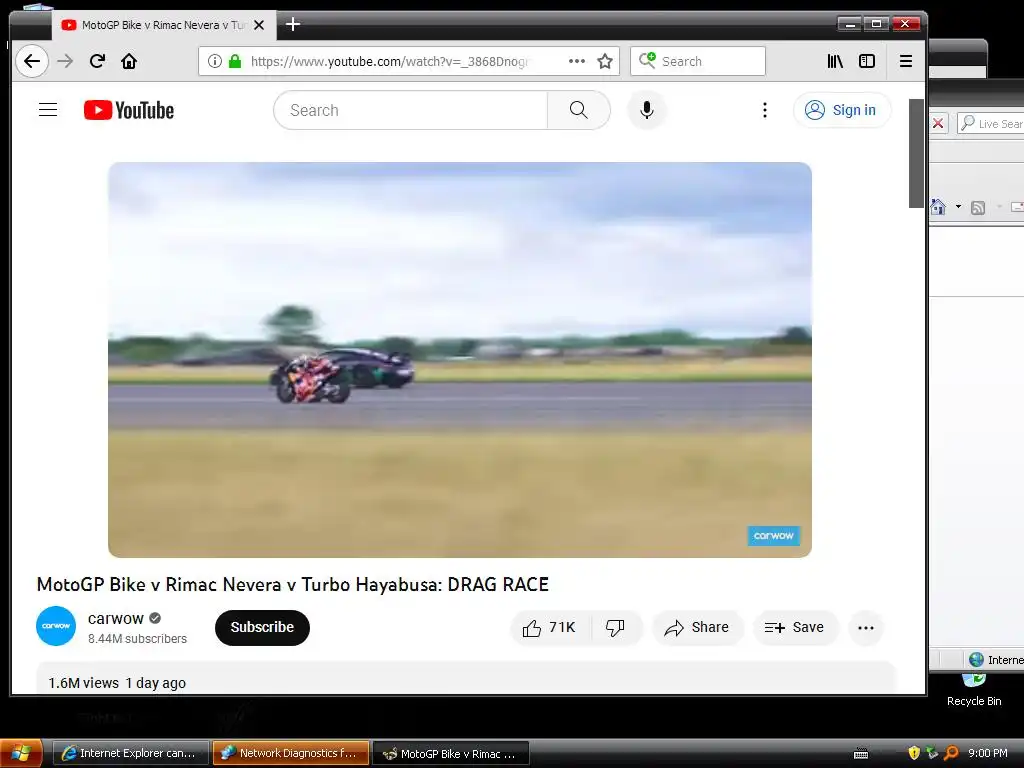1024x768 pixels.
Task: Click the Internet zone in Internet Explorer status bar
Action: 995,660
